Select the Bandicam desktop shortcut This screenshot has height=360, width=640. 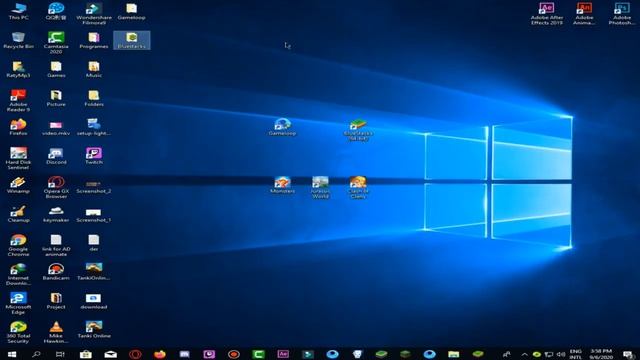click(56, 272)
